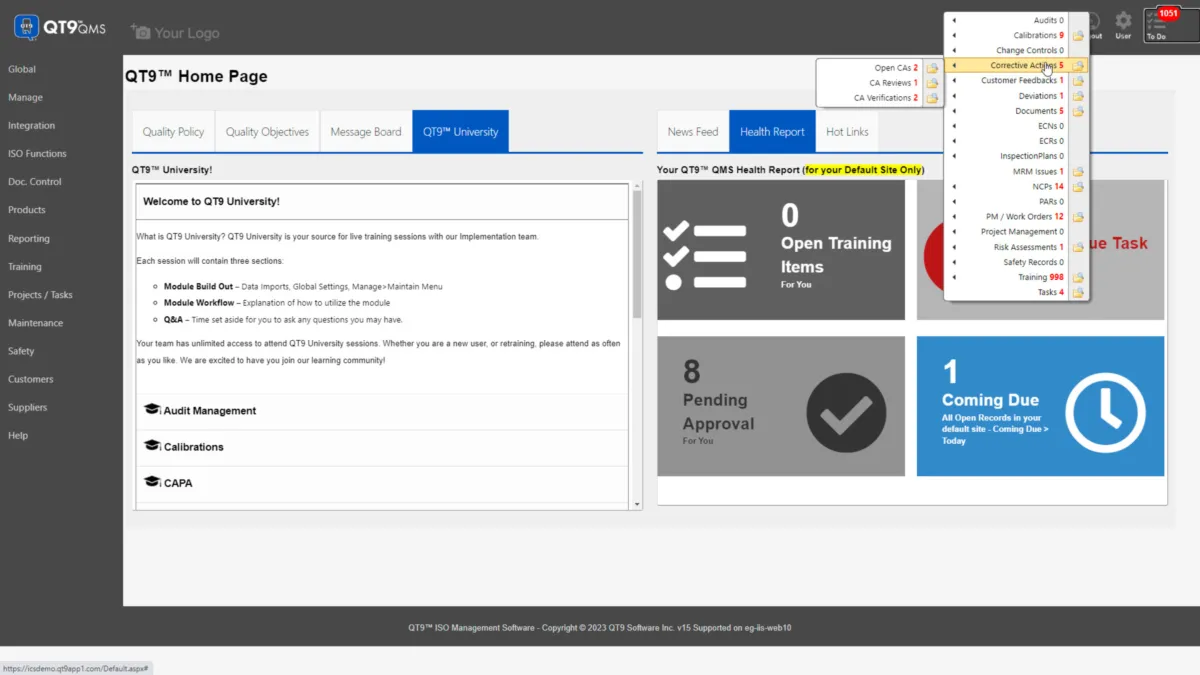The width and height of the screenshot is (1200, 675).
Task: Switch to the Quality Policy tab
Action: click(173, 132)
